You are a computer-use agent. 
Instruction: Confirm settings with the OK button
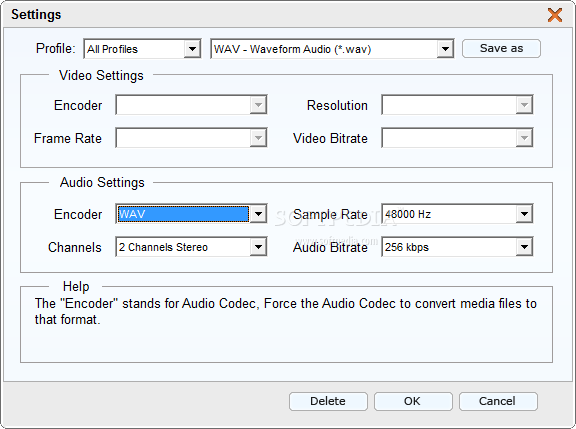click(413, 401)
